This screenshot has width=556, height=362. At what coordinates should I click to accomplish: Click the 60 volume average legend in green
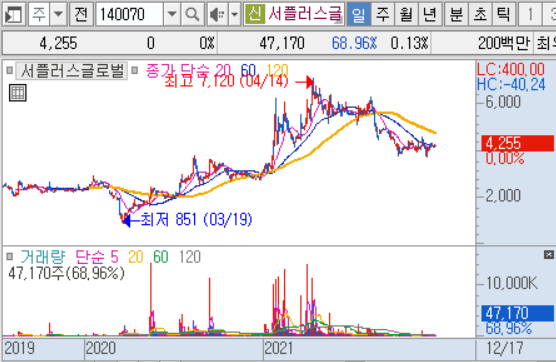click(x=160, y=257)
